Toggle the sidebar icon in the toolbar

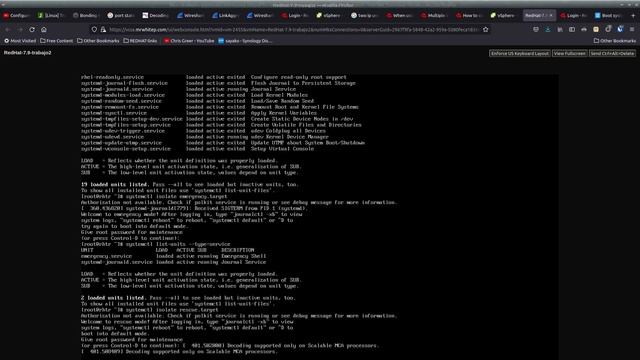(x=572, y=29)
